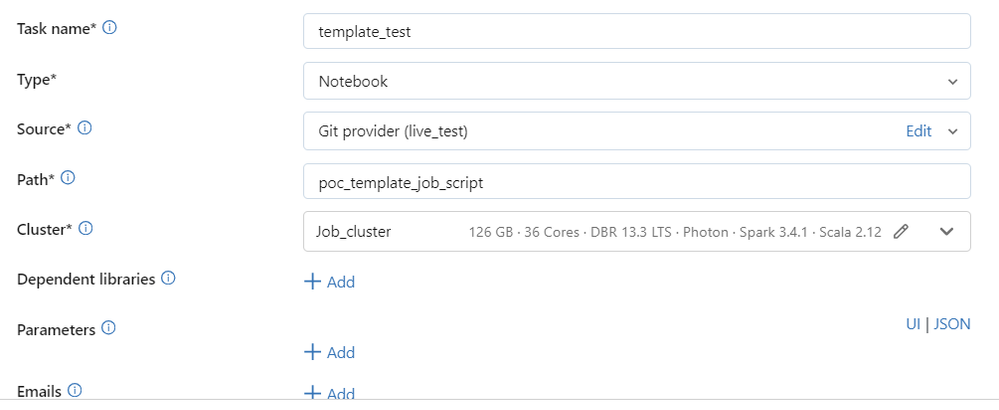The image size is (999, 410).
Task: Add a dependent library
Action: [330, 282]
